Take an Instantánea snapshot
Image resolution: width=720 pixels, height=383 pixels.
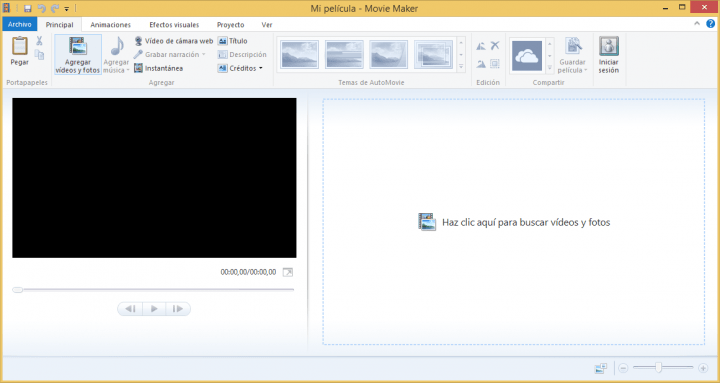click(158, 68)
